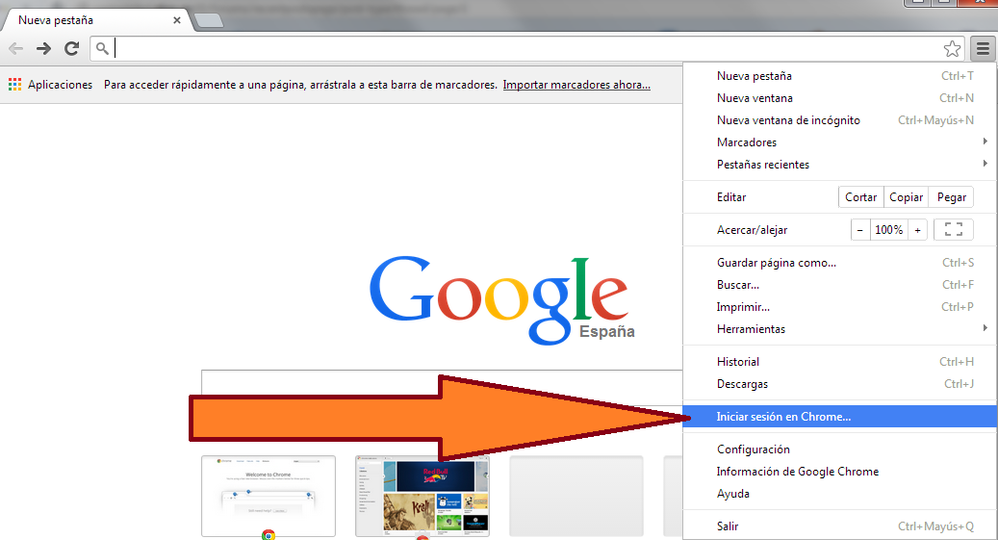
Task: Expand the Marcadores submenu
Action: (840, 142)
